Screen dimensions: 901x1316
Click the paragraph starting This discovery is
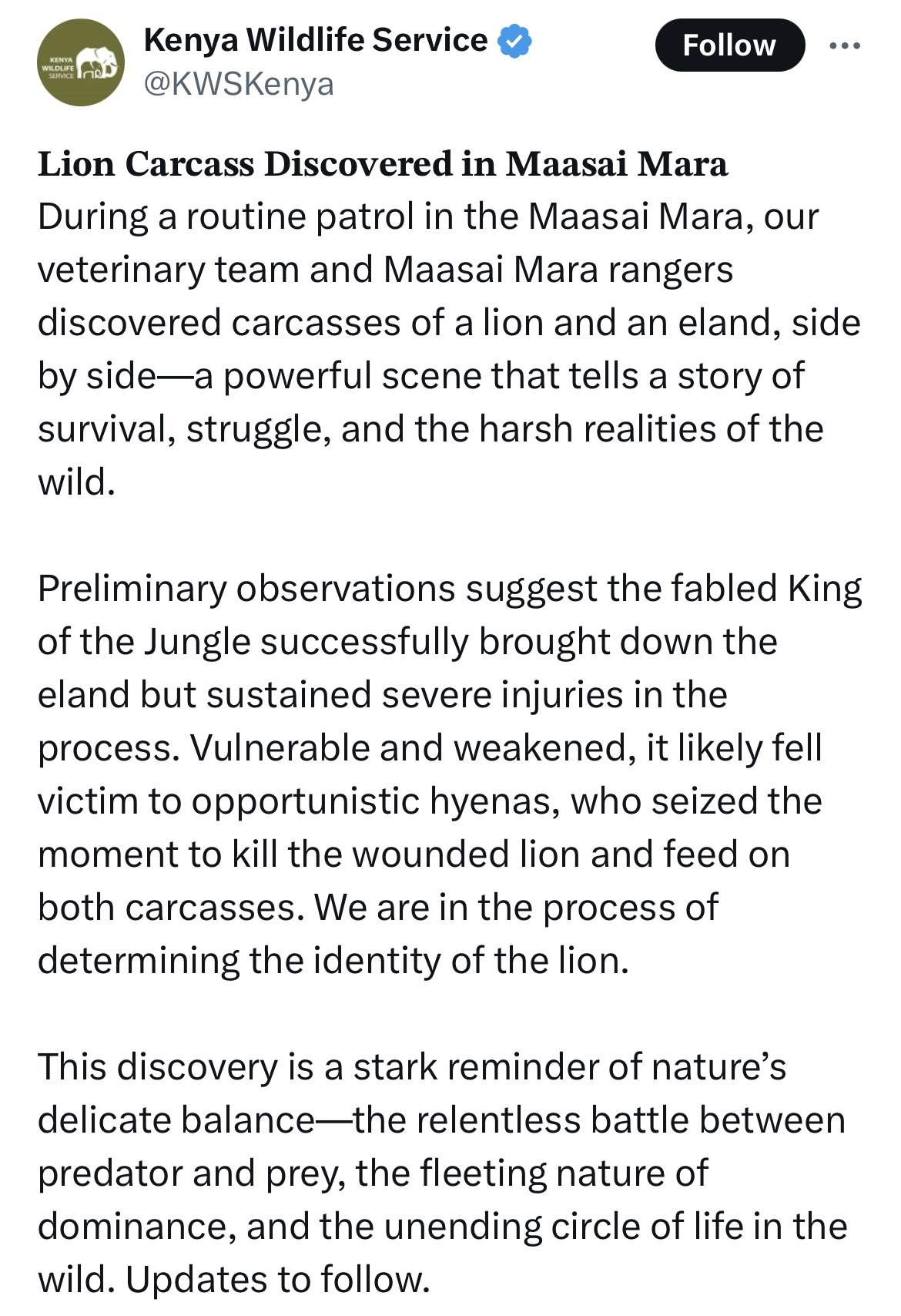click(444, 1173)
